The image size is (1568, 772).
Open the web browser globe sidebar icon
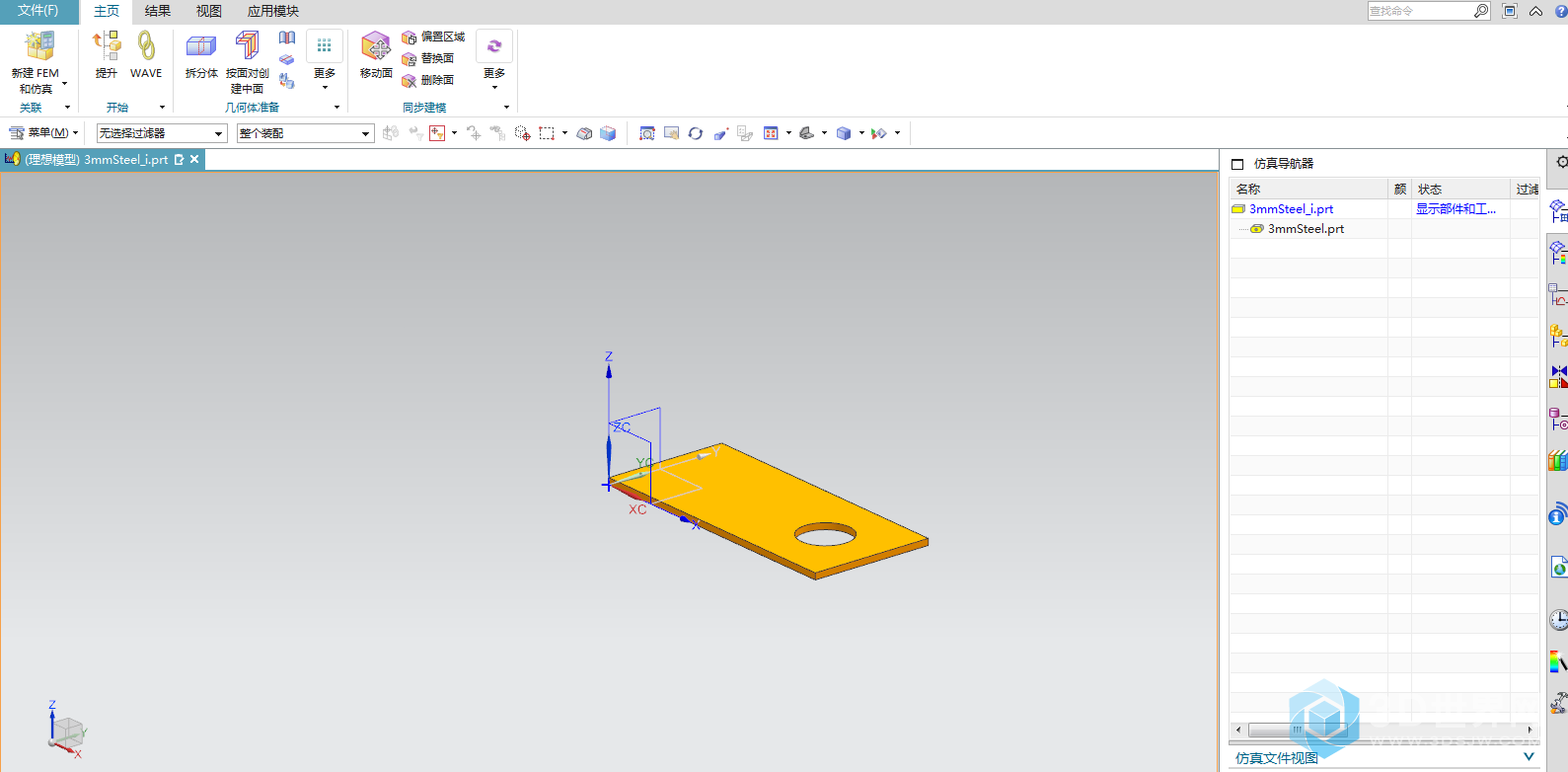click(x=1559, y=567)
